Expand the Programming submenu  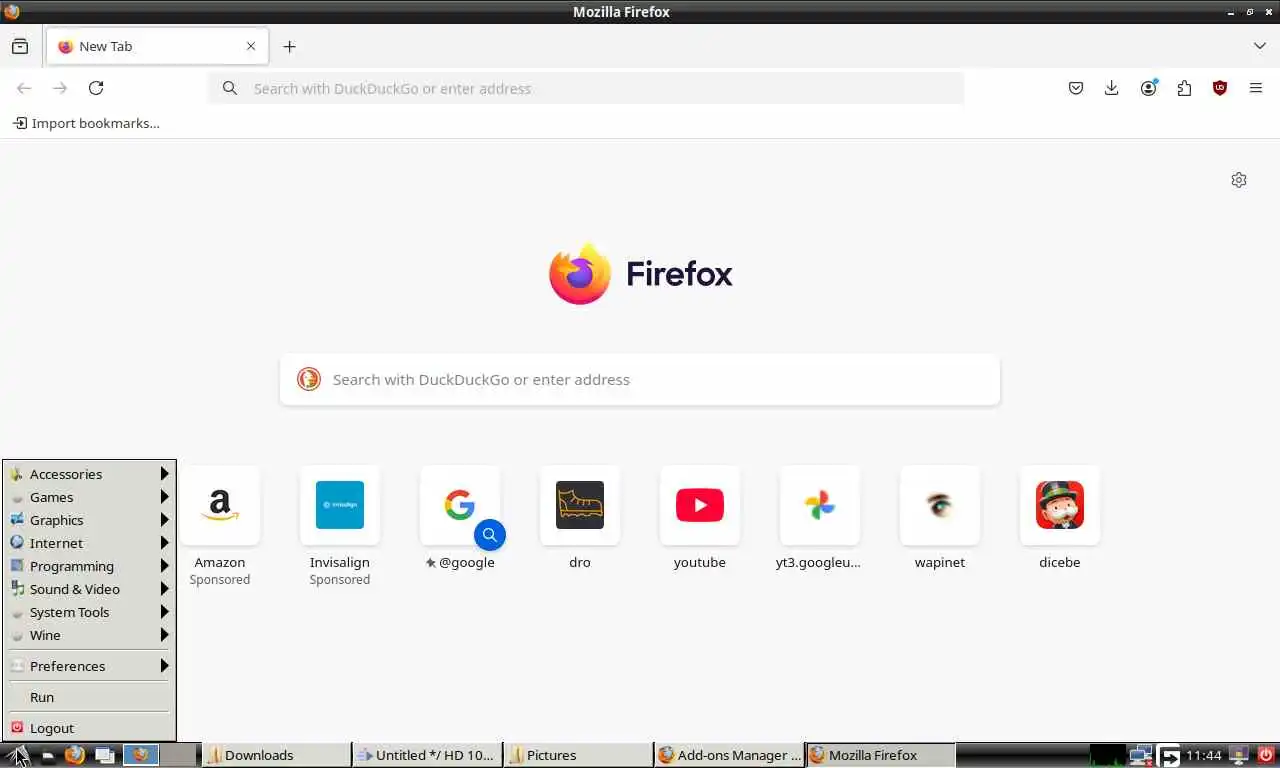(90, 566)
